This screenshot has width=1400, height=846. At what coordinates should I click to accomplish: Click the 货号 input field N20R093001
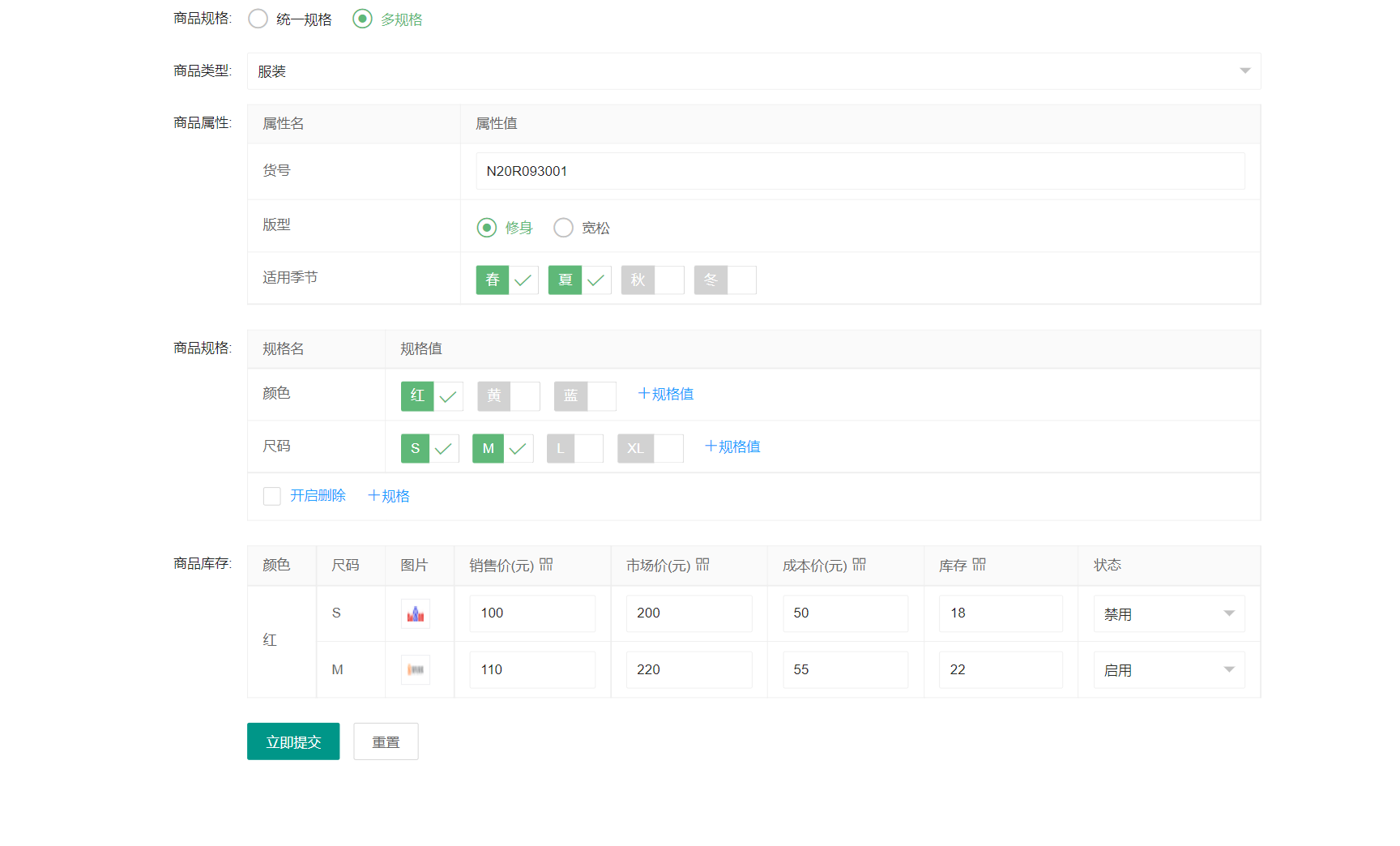click(x=860, y=171)
